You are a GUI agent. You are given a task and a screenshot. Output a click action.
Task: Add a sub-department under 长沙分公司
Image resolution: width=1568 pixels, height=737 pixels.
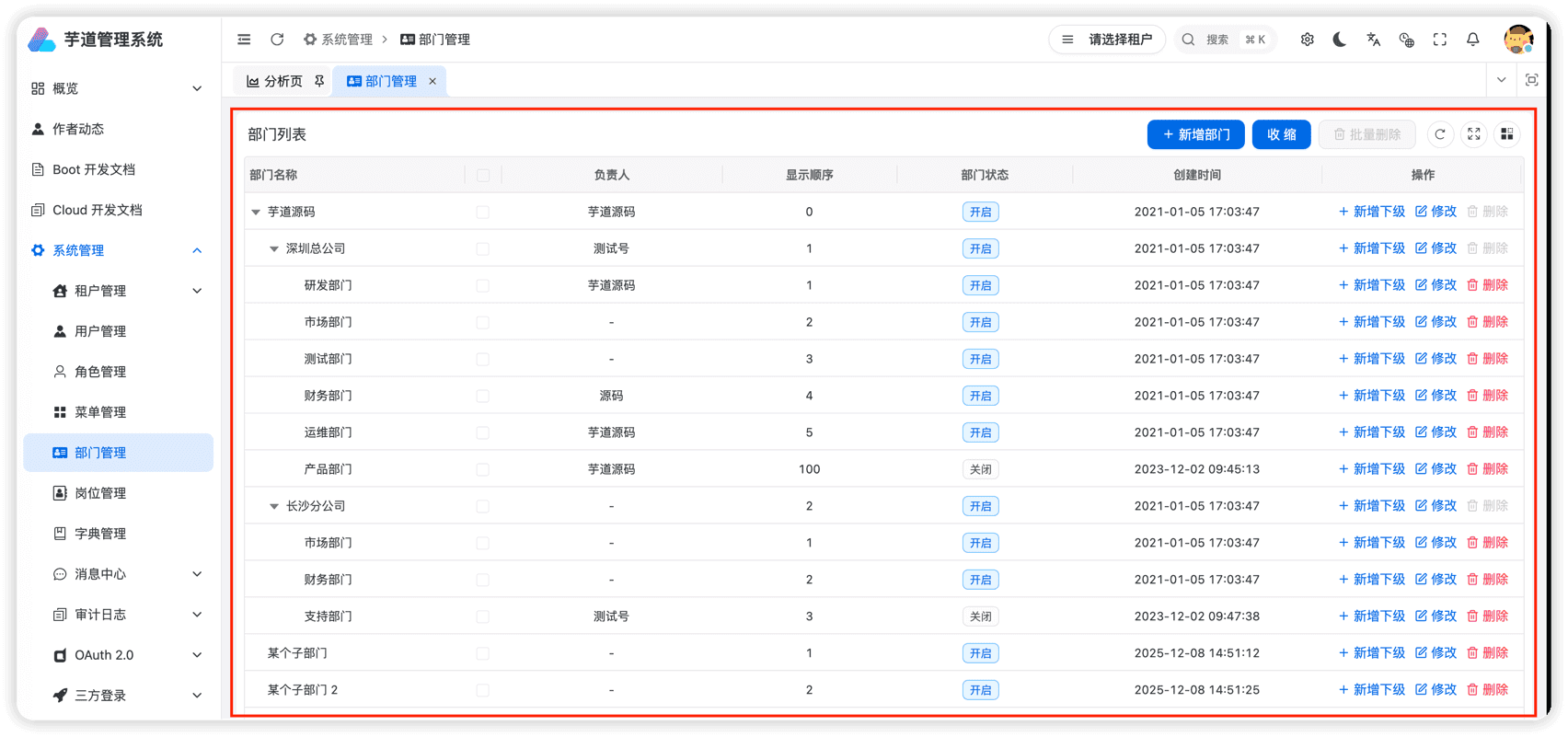(1371, 506)
